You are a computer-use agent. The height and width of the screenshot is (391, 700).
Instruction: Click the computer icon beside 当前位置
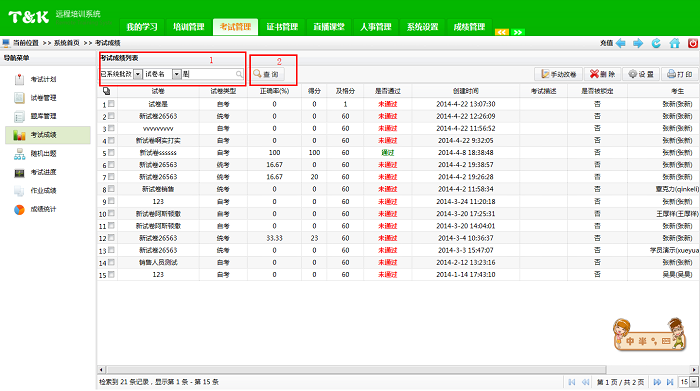pos(6,43)
